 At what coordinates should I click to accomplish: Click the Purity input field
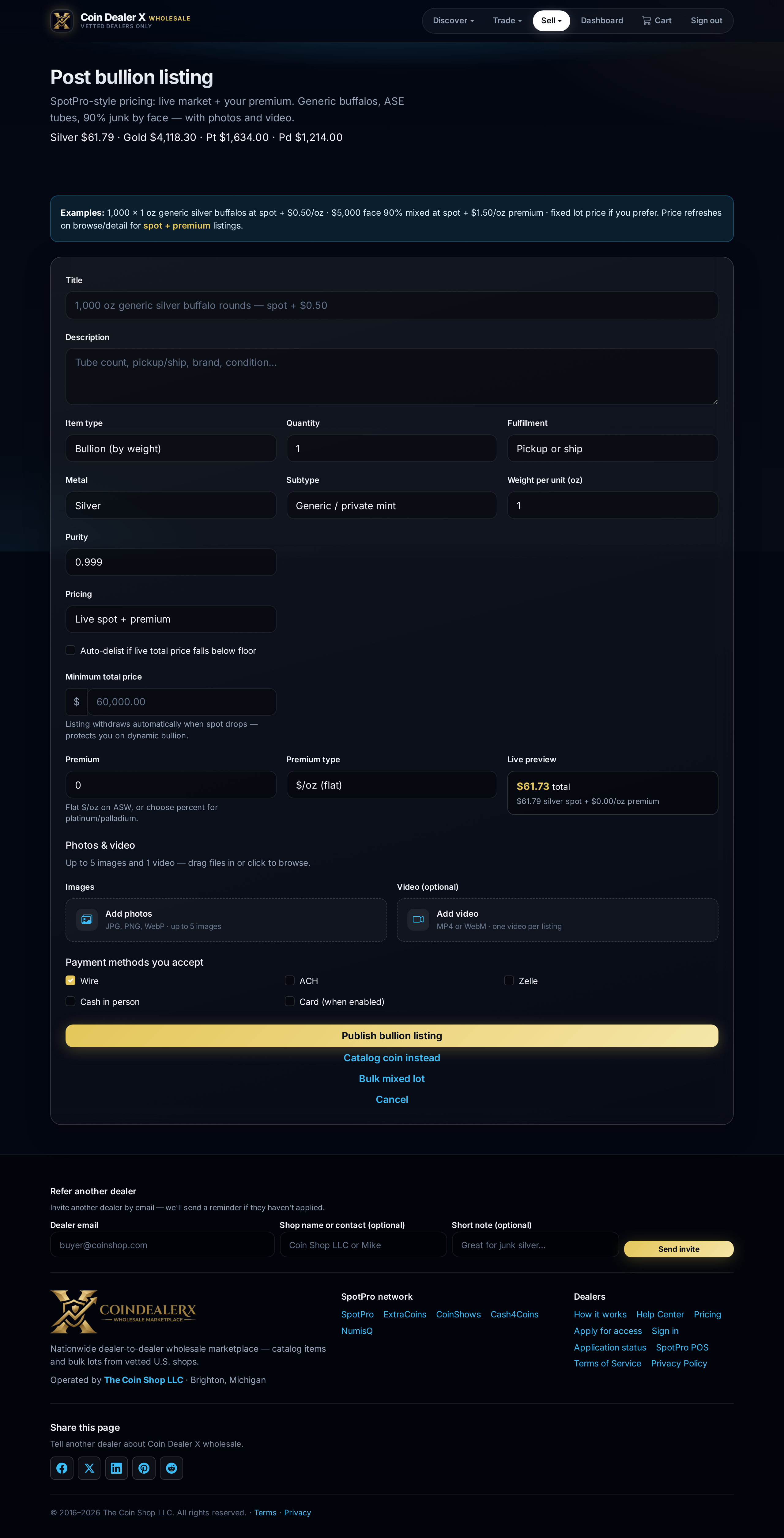[x=171, y=563]
